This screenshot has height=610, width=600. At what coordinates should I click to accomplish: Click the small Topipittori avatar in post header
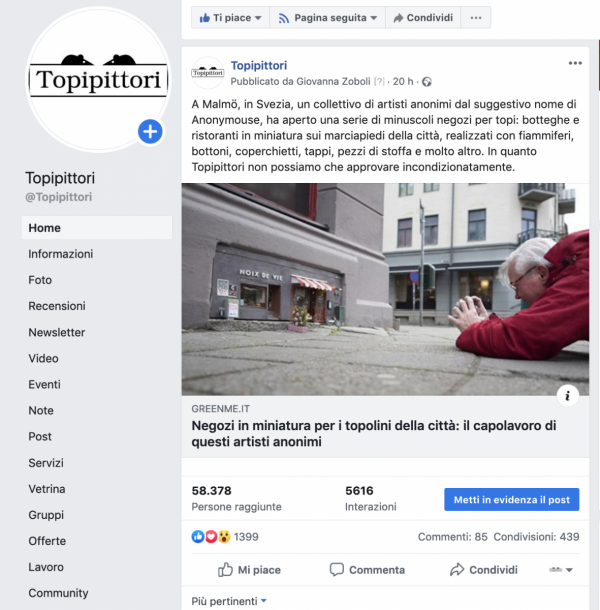[208, 73]
